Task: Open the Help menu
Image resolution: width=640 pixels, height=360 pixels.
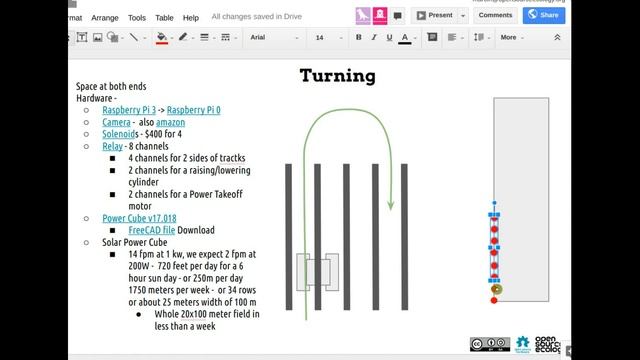Action: [191, 18]
